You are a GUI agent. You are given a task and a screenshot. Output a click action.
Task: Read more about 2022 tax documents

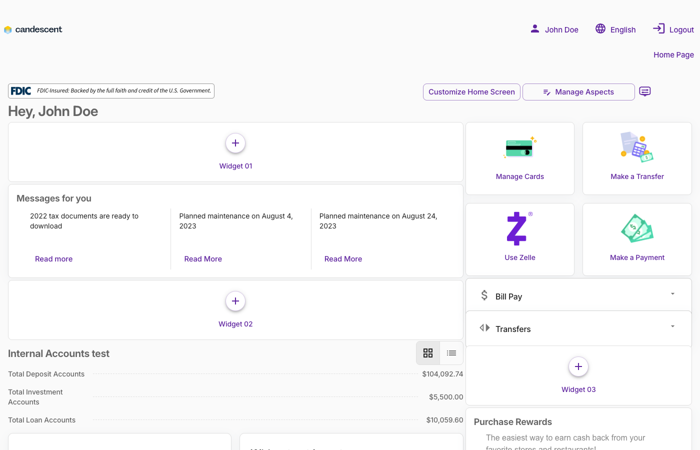click(54, 259)
